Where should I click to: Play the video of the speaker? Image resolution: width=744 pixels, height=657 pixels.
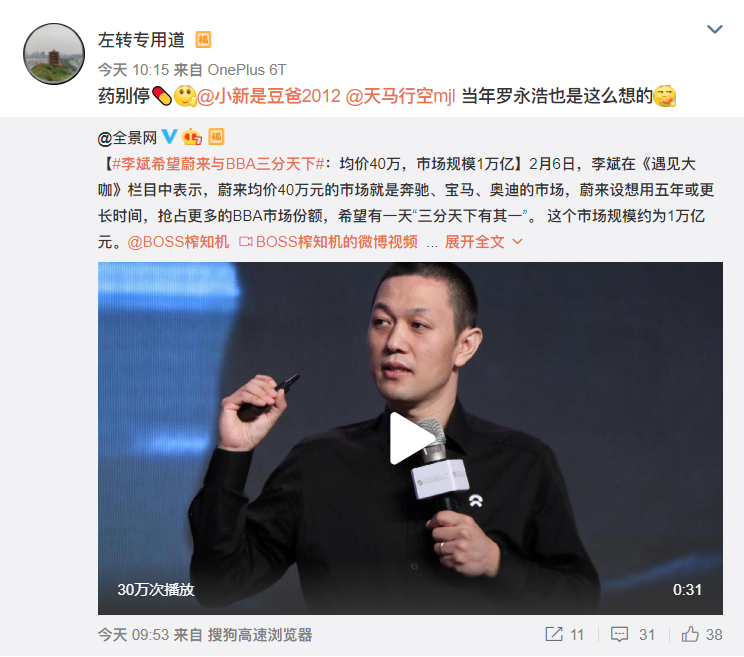[x=410, y=438]
